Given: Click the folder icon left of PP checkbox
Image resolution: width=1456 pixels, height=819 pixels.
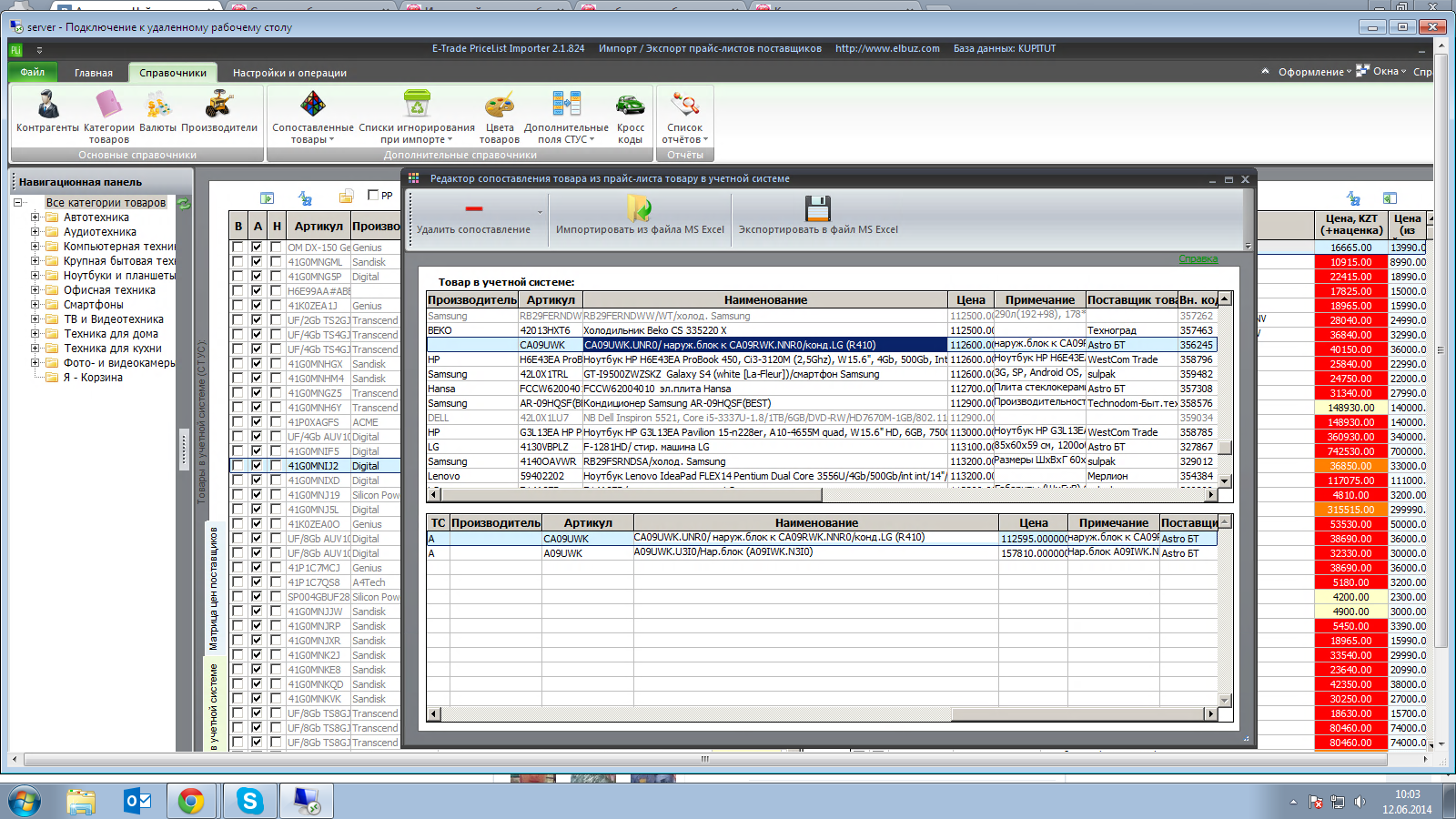Looking at the screenshot, I should [x=346, y=197].
